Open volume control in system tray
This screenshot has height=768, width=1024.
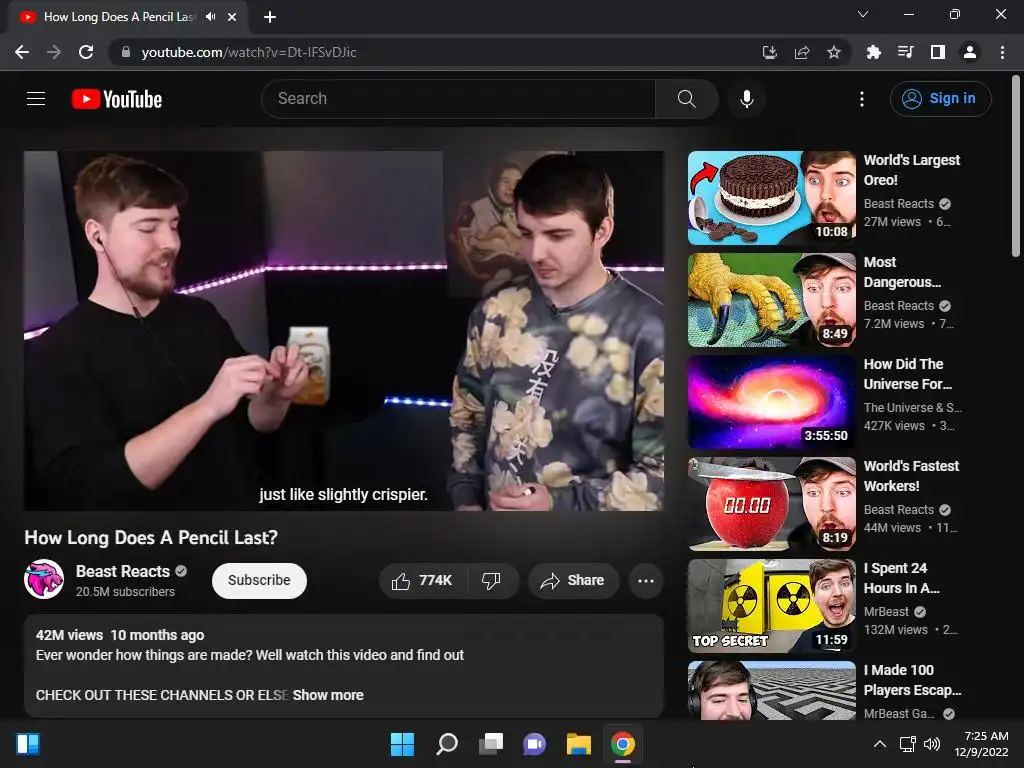932,744
